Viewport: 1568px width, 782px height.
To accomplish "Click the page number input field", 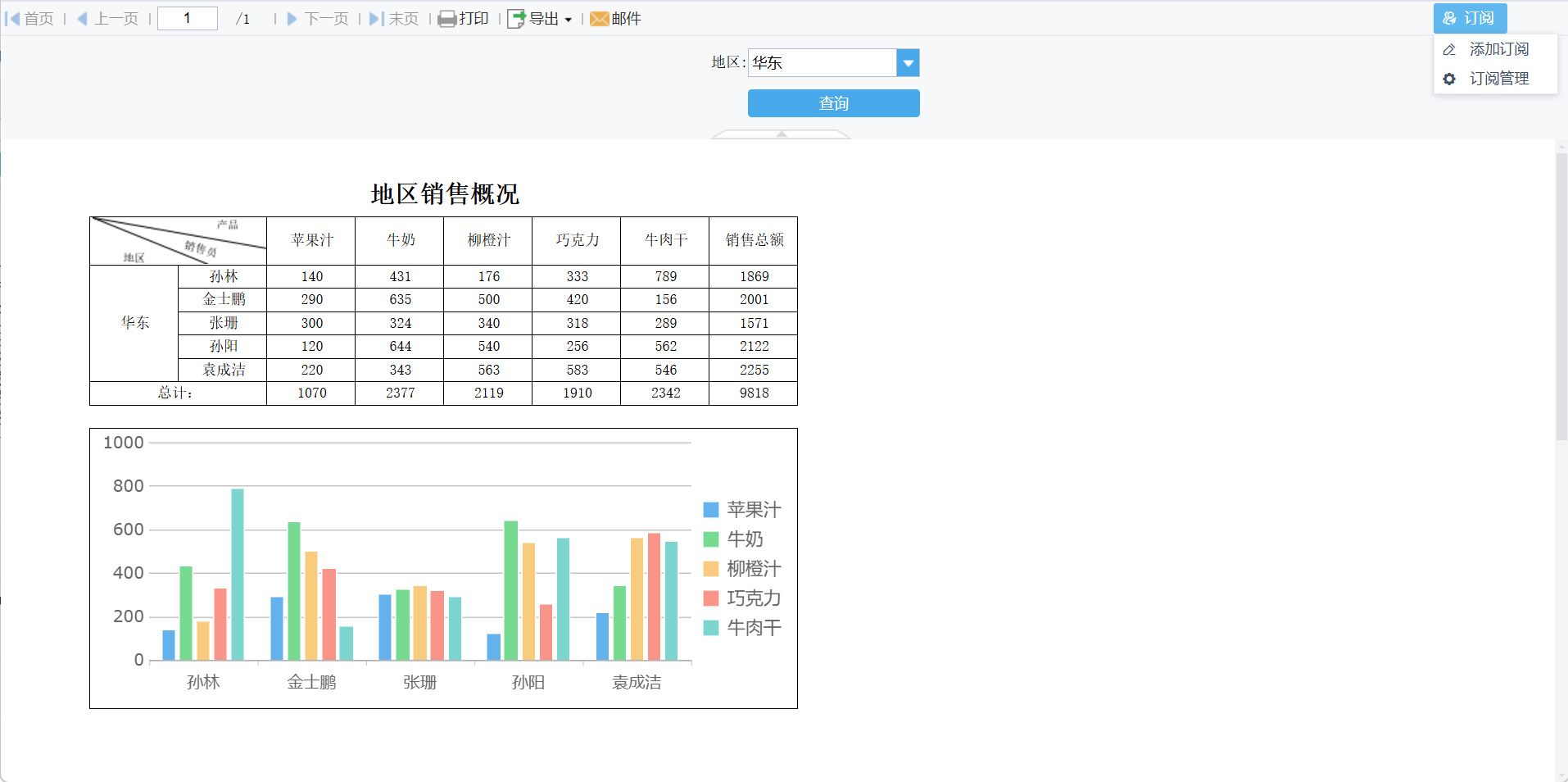I will pyautogui.click(x=188, y=18).
